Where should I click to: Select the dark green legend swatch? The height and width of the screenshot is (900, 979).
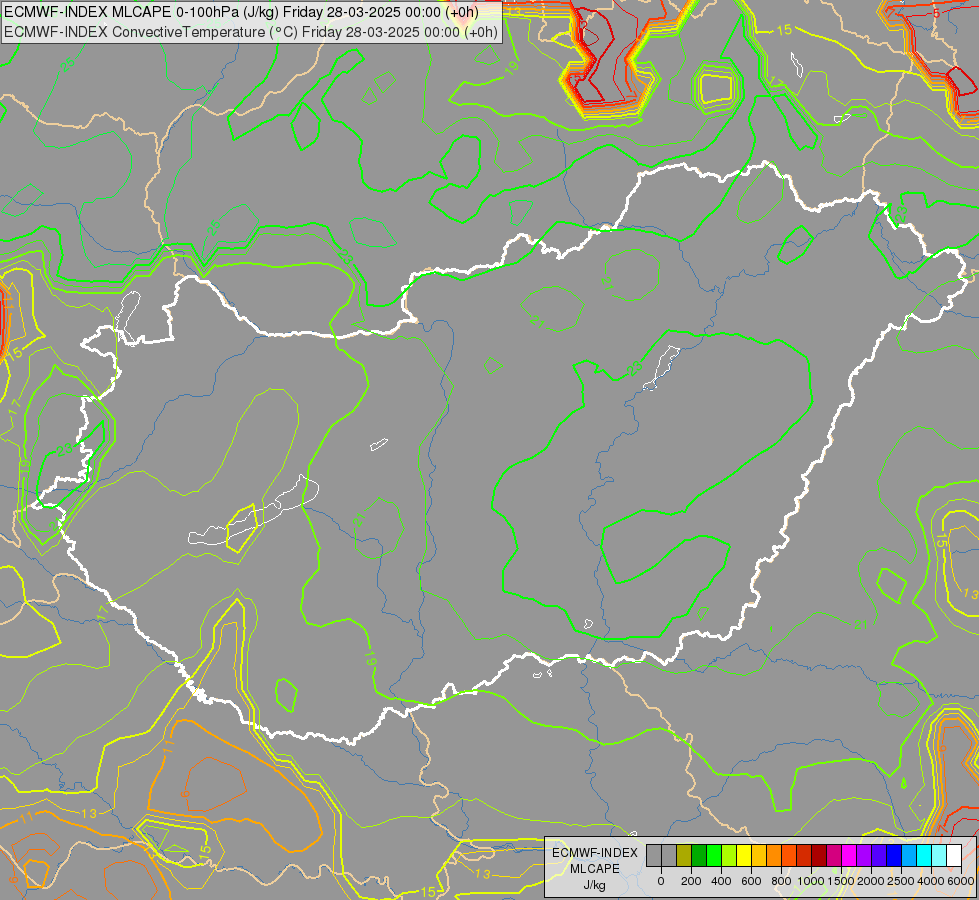(699, 856)
